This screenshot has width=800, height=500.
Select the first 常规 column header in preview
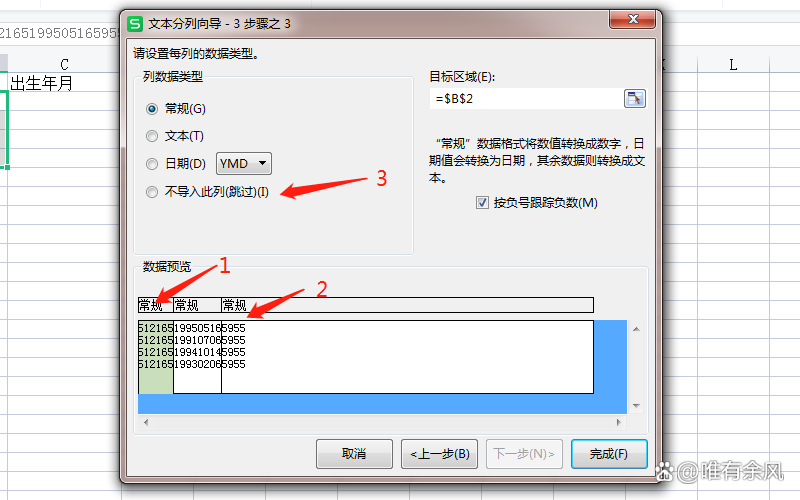click(156, 305)
